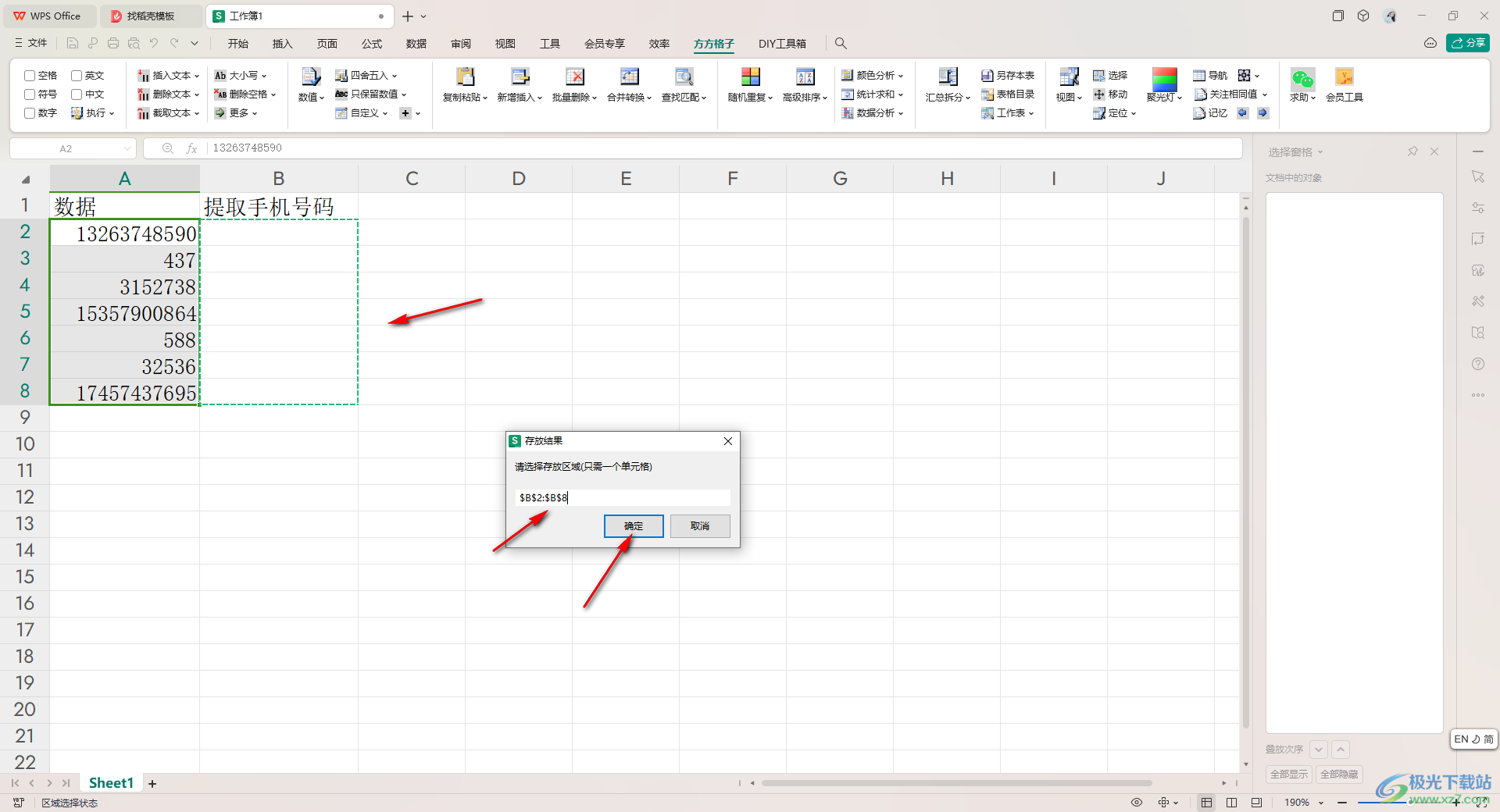Click the 合并转换 icon

(630, 77)
